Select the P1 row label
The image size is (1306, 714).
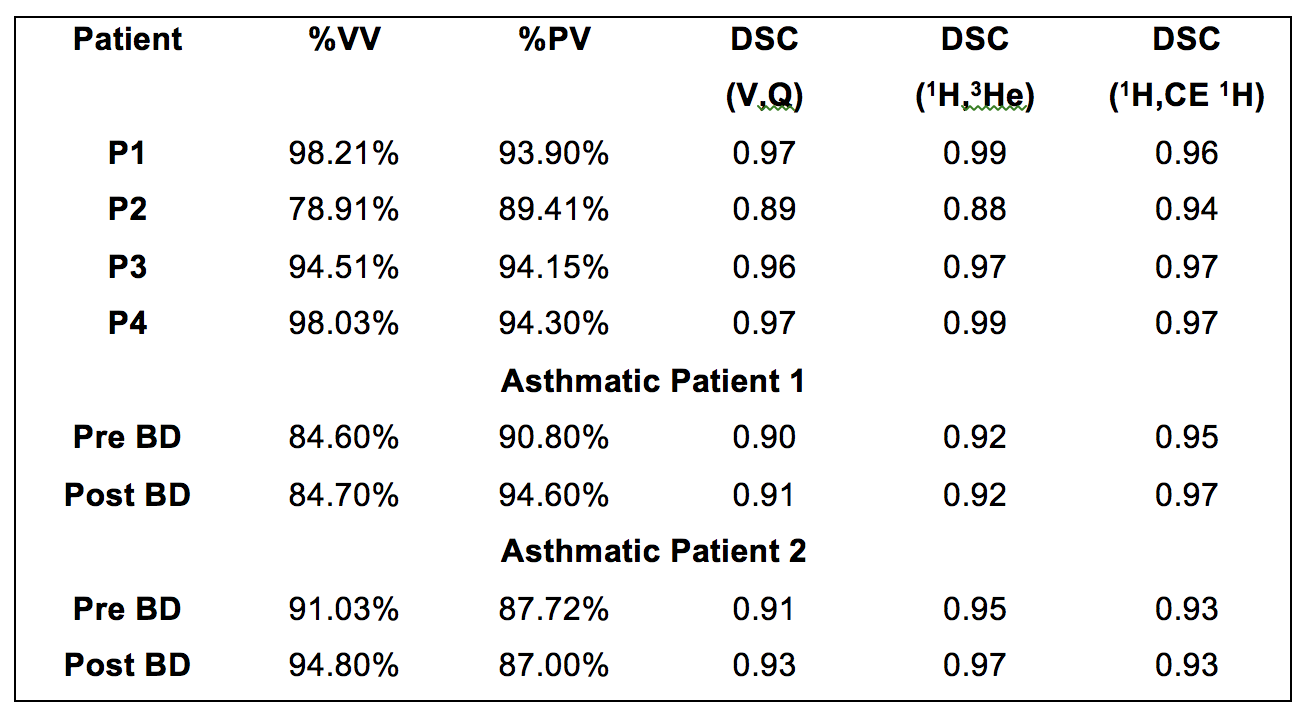128,153
